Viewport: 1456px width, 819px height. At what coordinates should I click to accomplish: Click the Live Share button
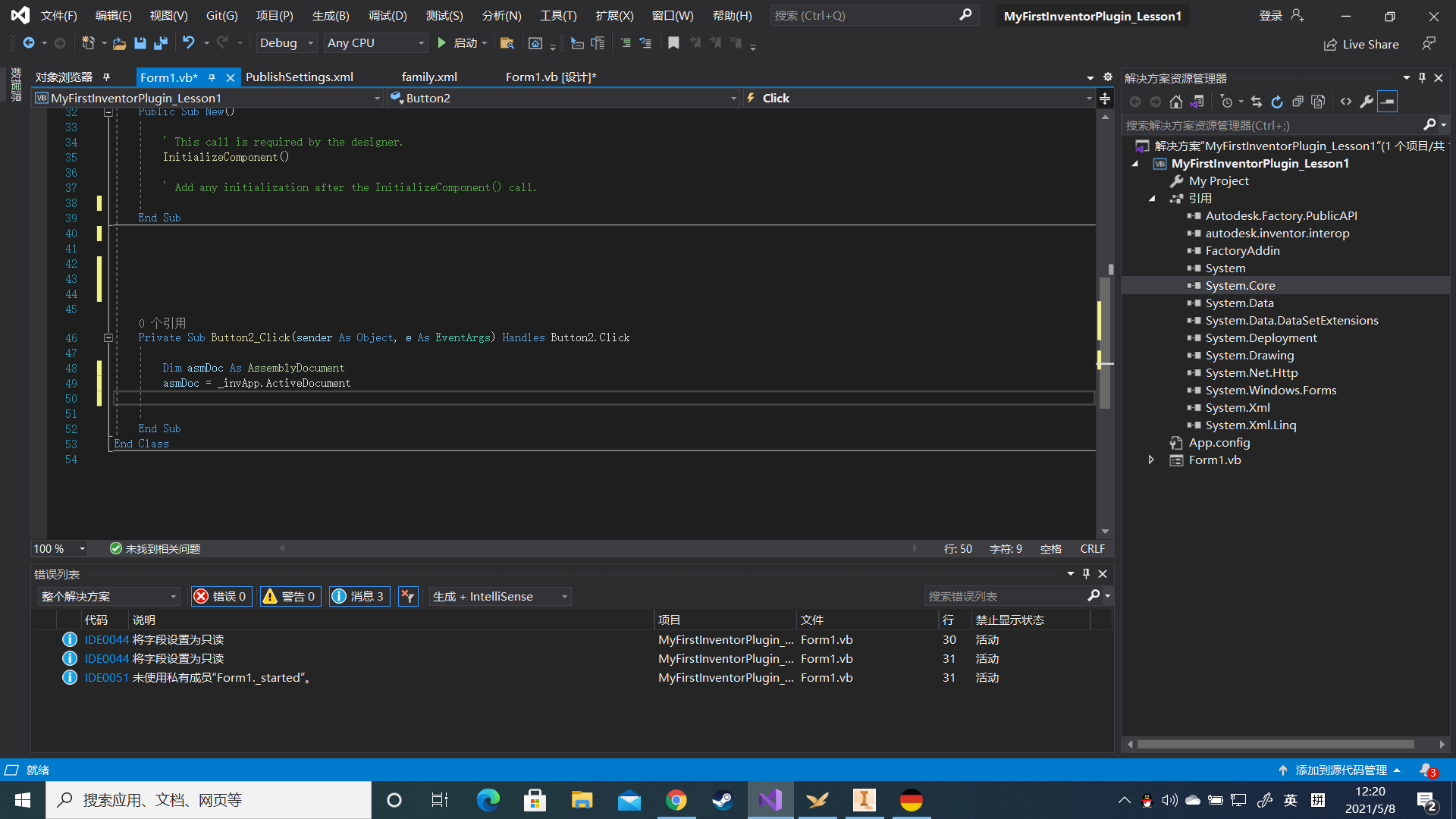pyautogui.click(x=1361, y=45)
